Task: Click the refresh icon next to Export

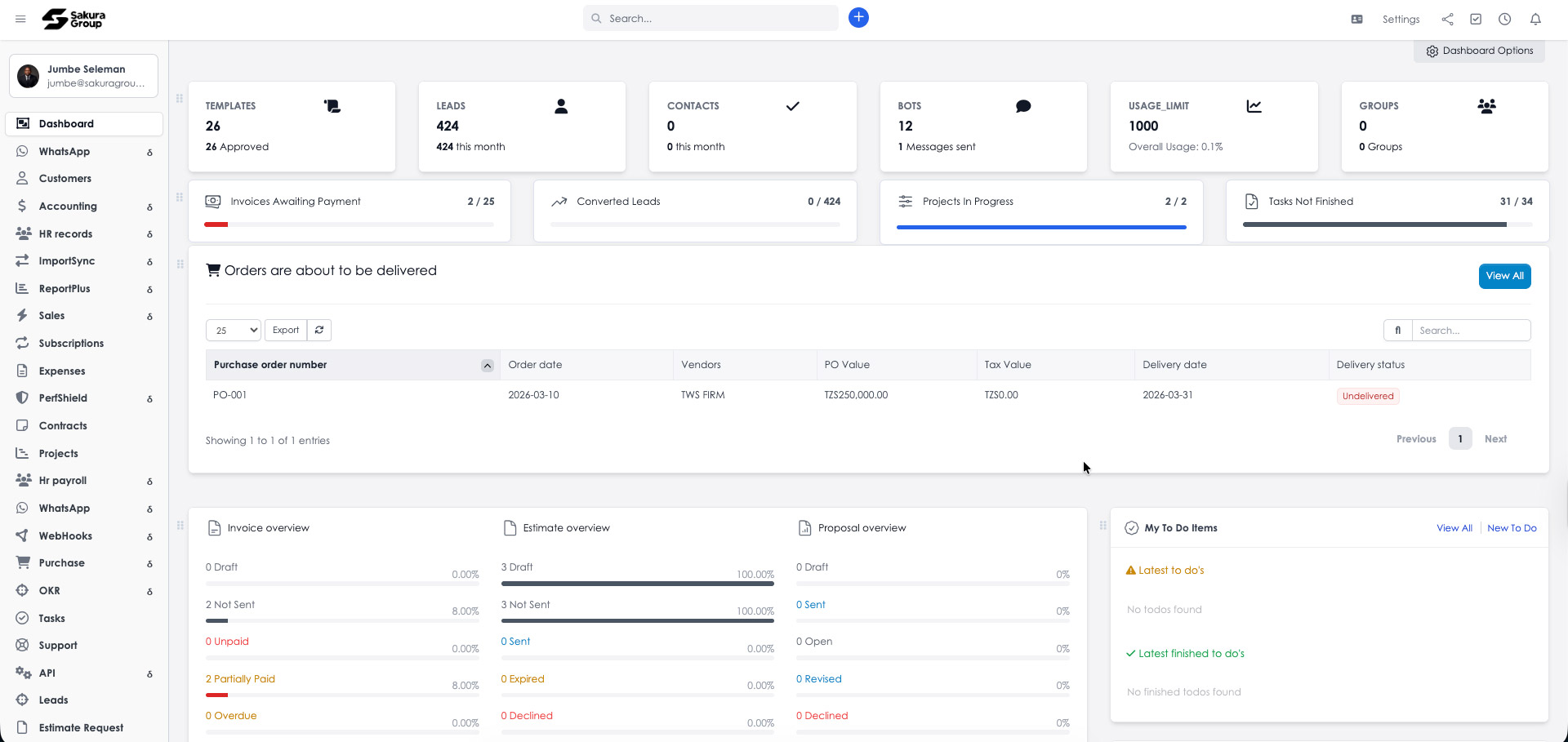Action: 319,330
